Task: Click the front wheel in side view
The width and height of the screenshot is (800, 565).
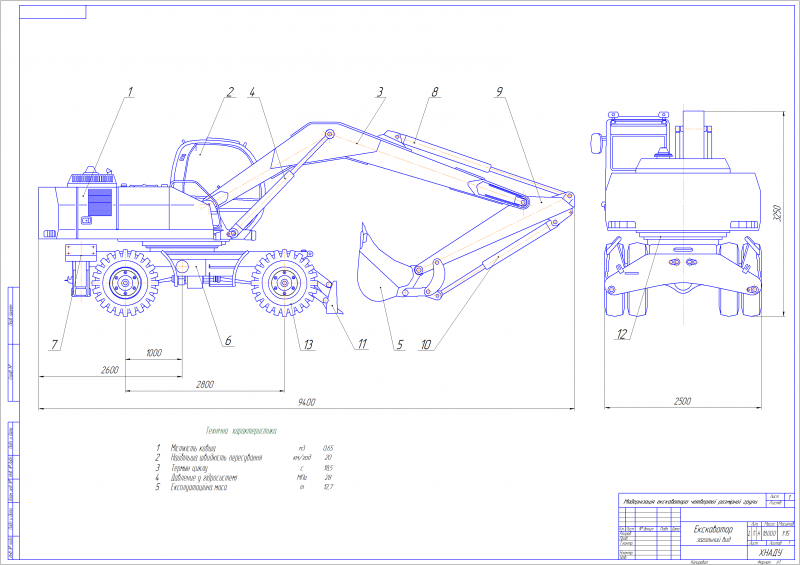Action: pyautogui.click(x=284, y=283)
